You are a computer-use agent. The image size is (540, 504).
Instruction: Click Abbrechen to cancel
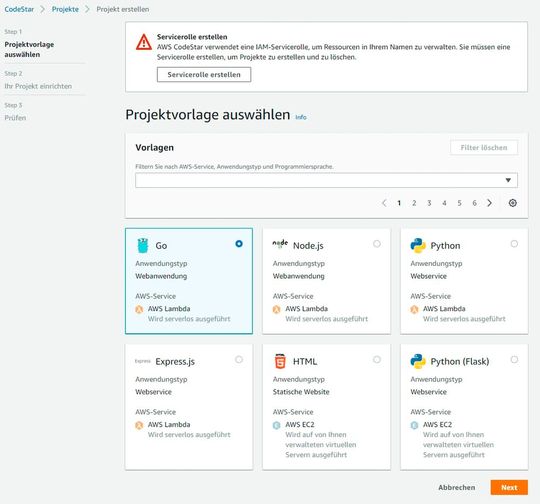tap(456, 487)
